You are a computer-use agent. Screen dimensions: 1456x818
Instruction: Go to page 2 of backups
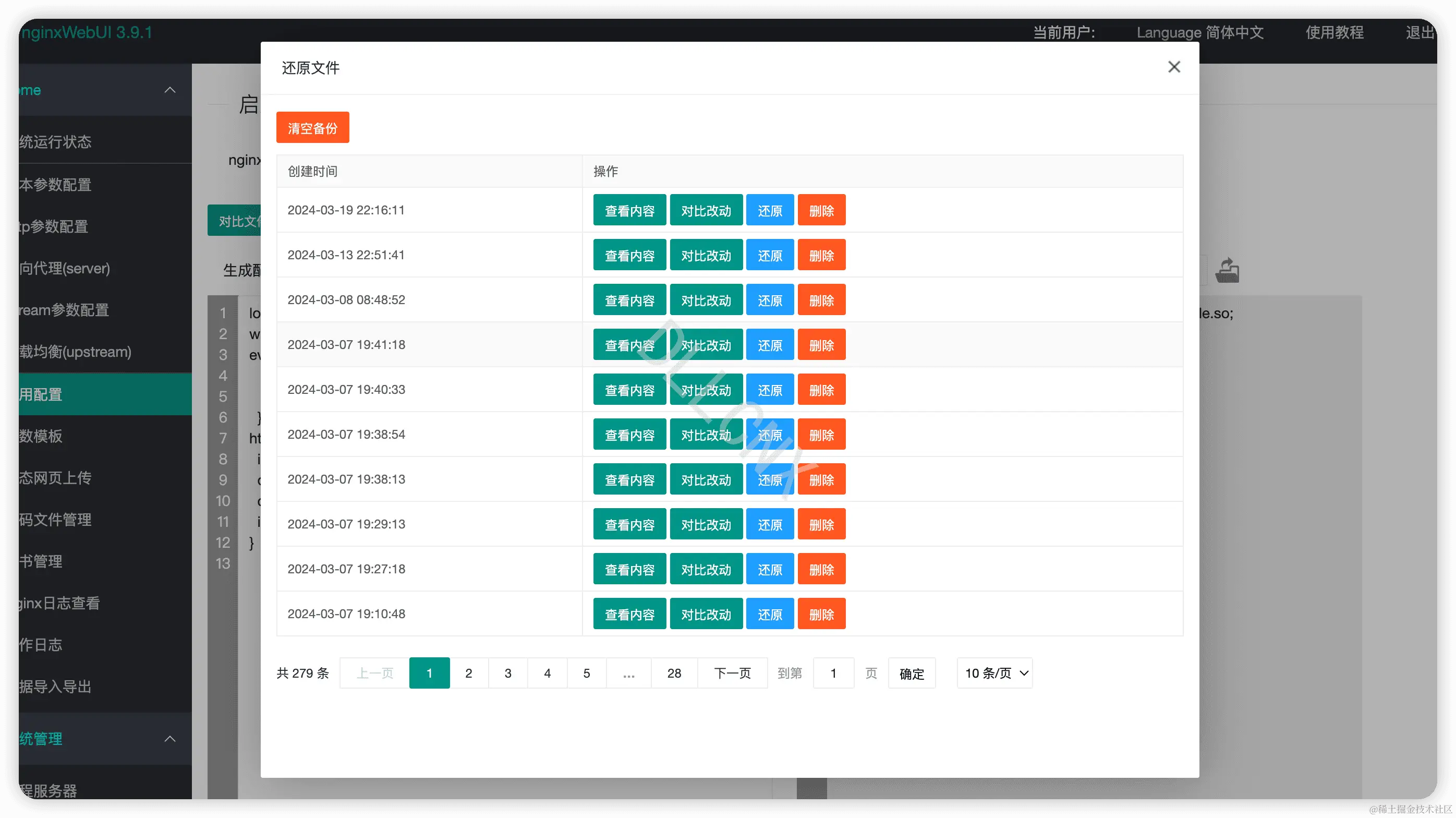[469, 673]
